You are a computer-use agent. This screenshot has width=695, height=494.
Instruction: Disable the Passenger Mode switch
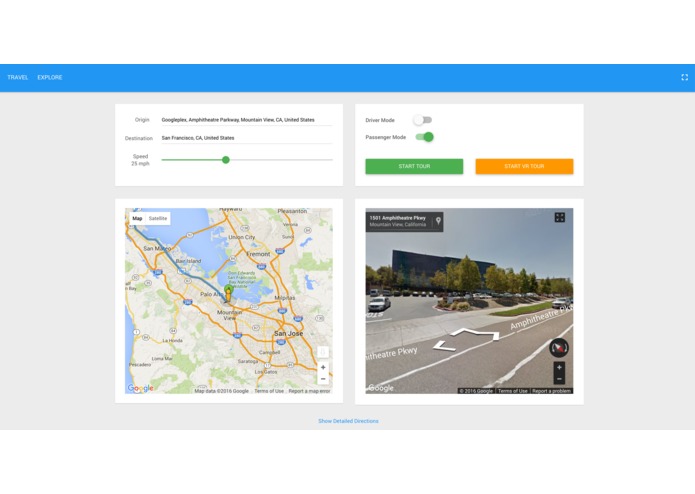424,137
